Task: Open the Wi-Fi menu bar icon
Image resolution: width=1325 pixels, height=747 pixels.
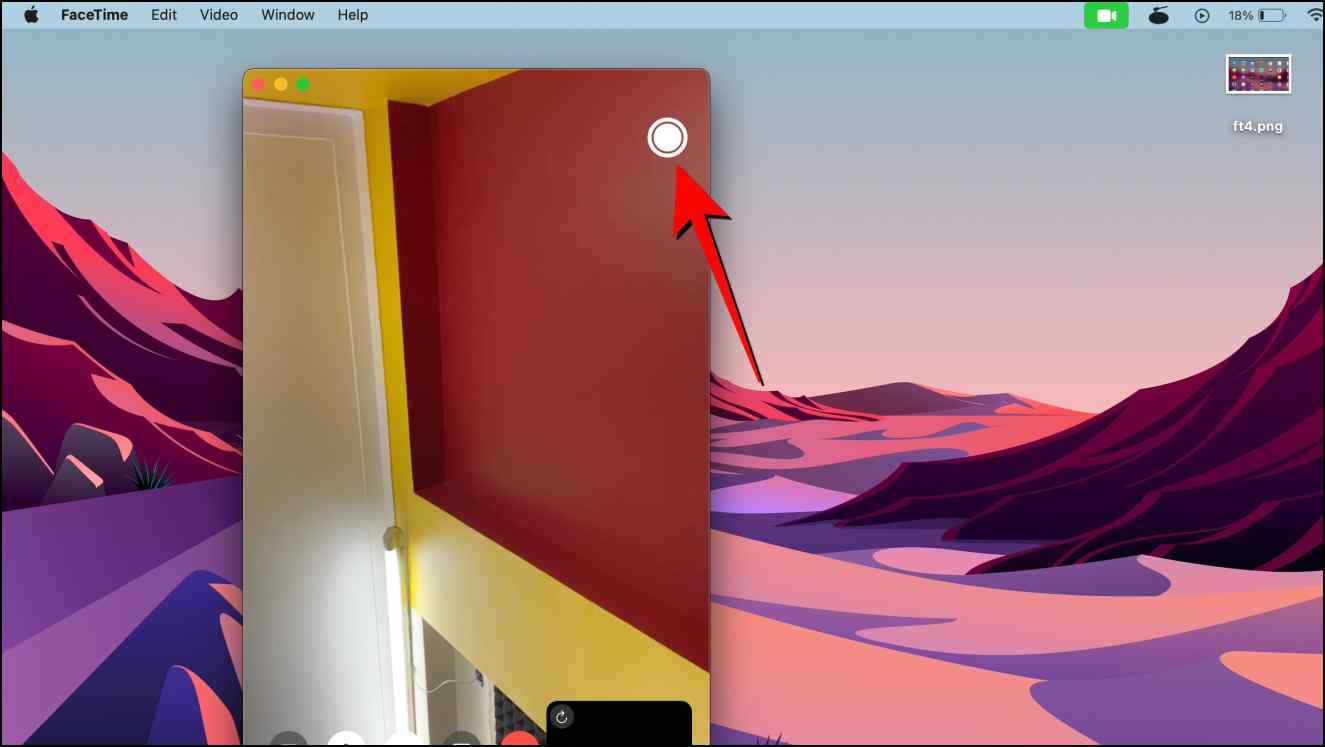Action: point(1314,15)
